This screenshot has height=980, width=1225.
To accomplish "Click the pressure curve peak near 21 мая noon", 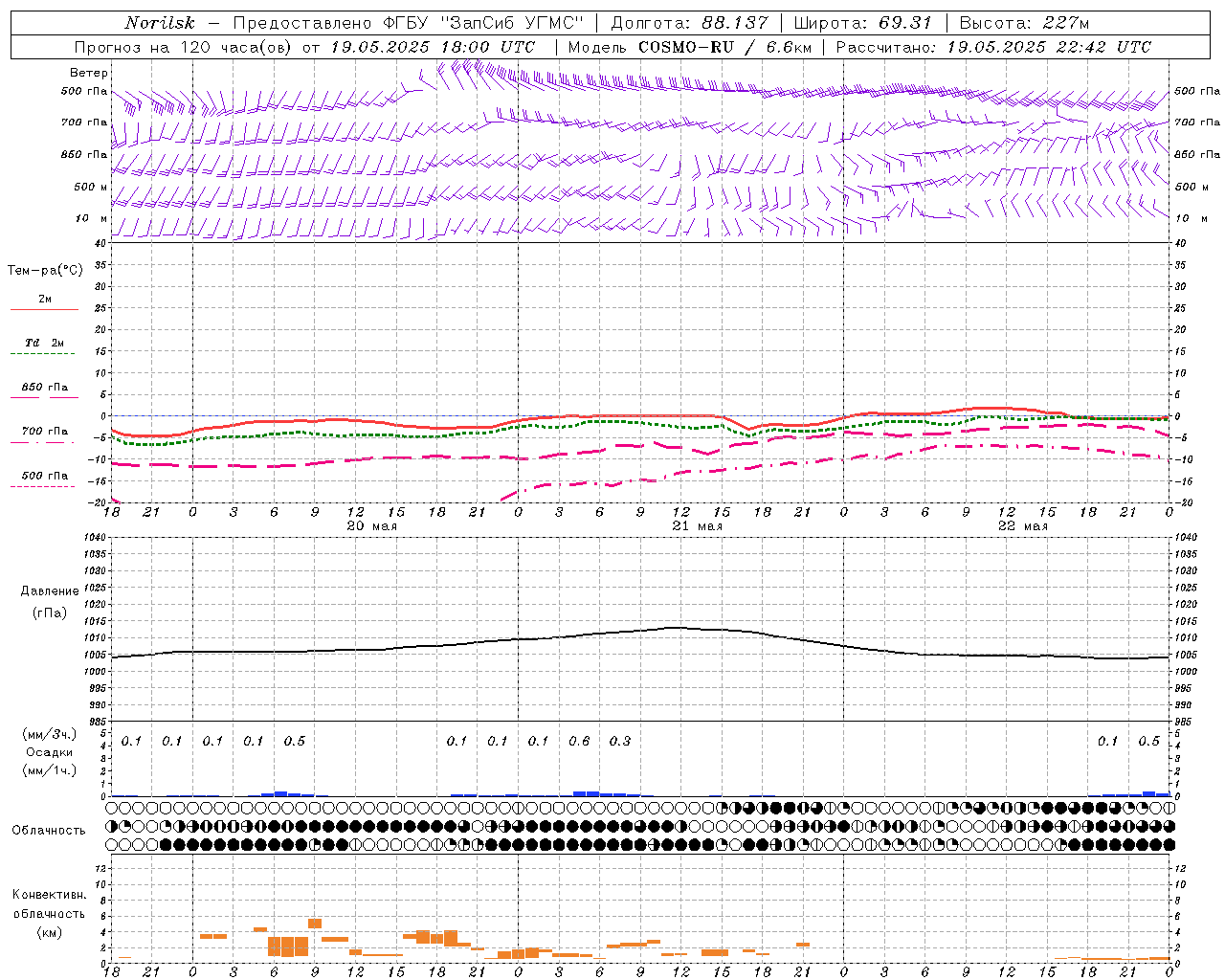I will click(x=677, y=628).
